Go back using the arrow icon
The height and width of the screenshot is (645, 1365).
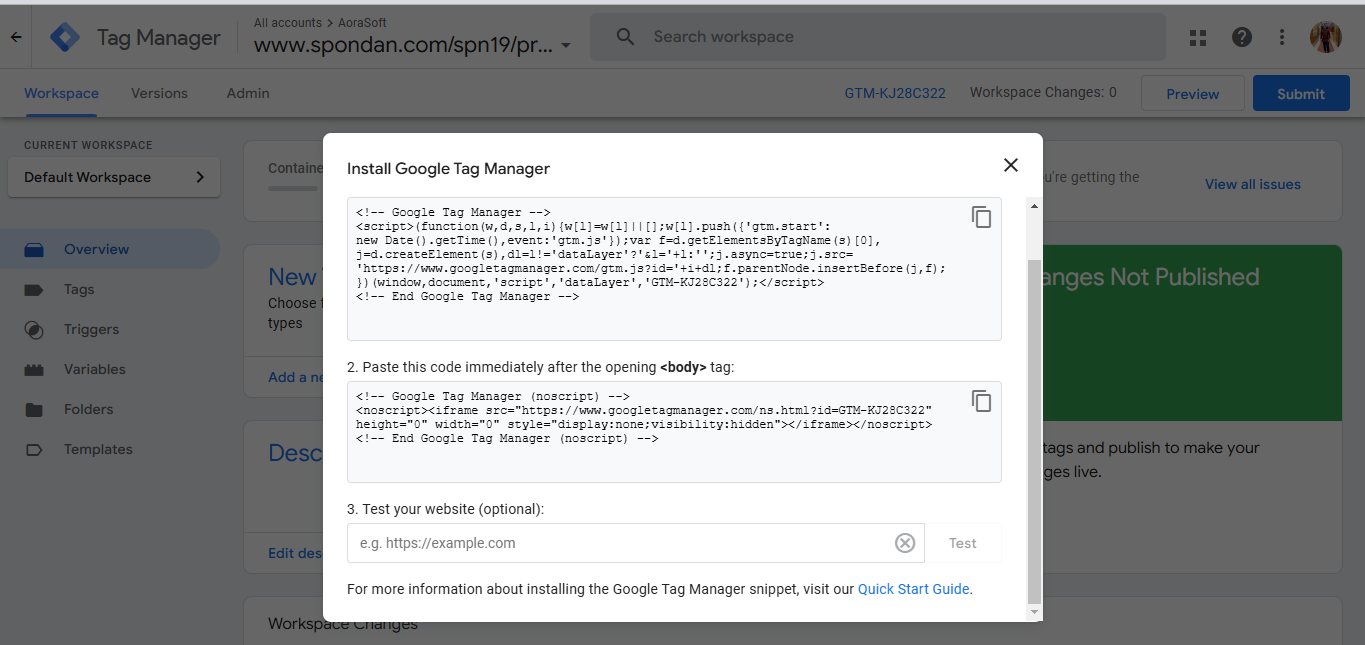pos(16,37)
